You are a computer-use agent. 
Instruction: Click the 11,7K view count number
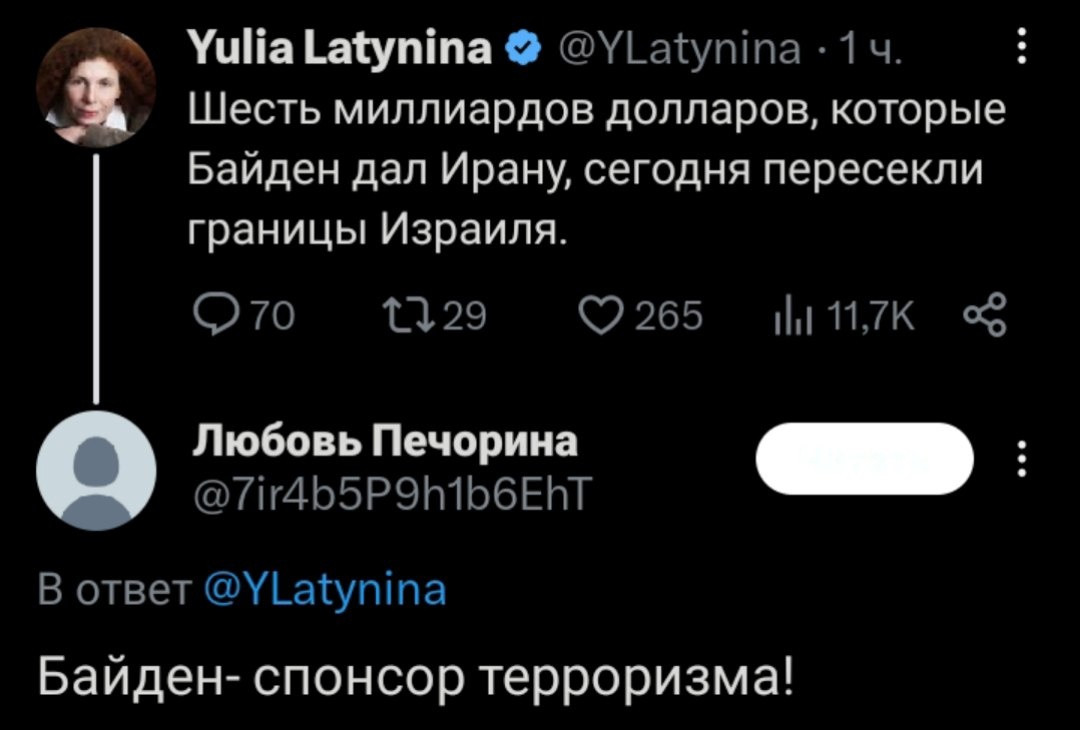pyautogui.click(x=864, y=317)
